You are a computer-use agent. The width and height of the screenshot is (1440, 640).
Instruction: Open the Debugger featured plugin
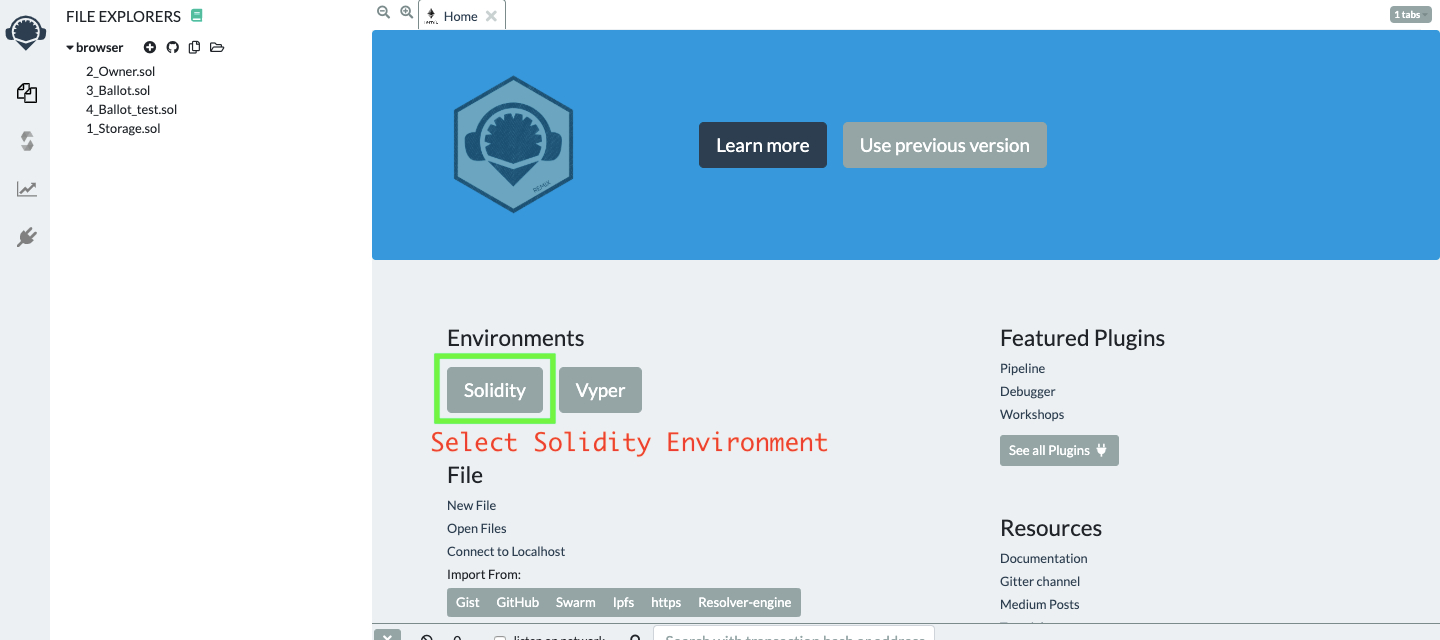click(1028, 392)
